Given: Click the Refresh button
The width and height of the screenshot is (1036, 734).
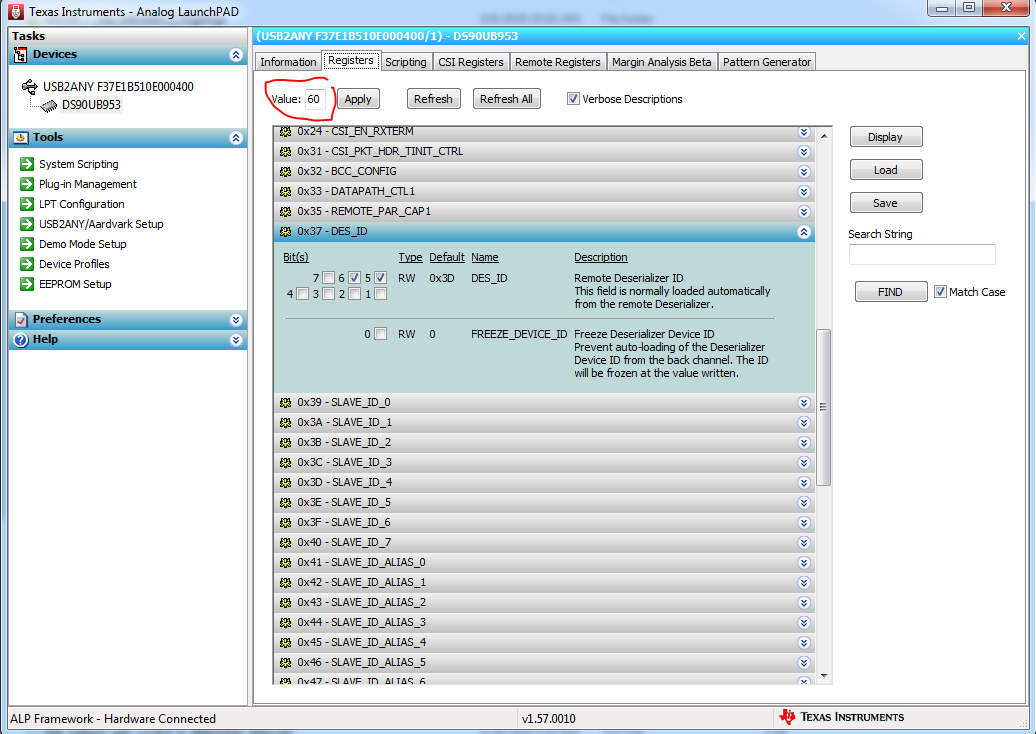Looking at the screenshot, I should [x=433, y=99].
